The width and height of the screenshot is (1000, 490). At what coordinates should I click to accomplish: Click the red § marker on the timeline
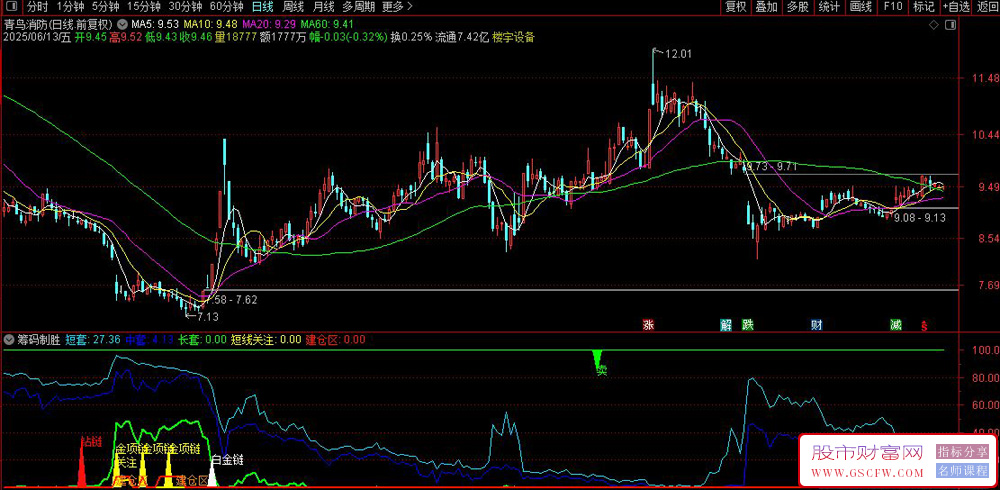coord(923,325)
